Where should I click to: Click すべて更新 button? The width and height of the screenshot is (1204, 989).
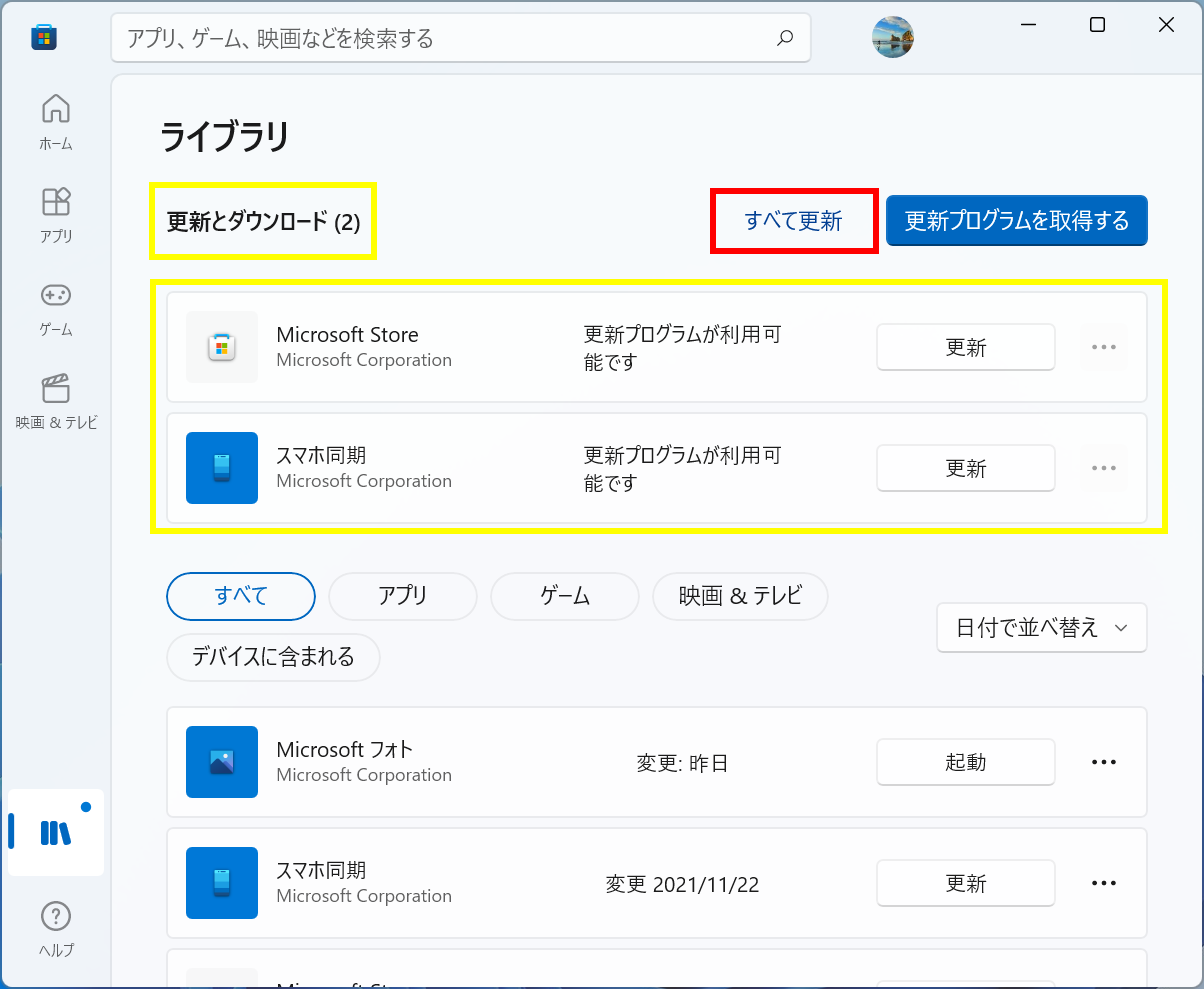pyautogui.click(x=794, y=221)
